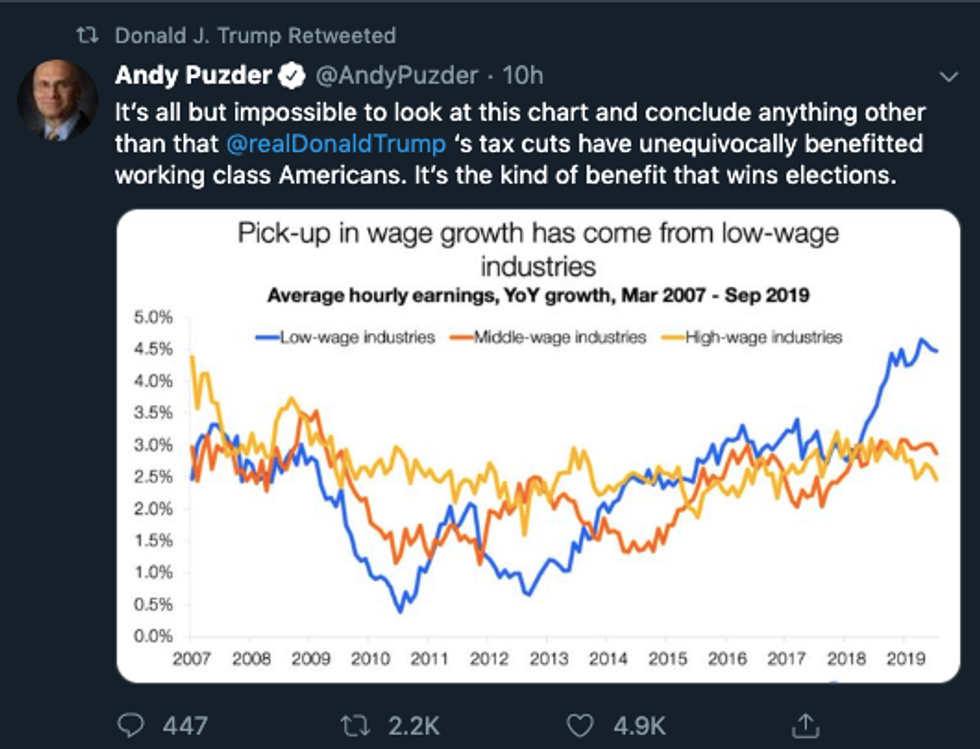Click the 447 replies count
The width and height of the screenshot is (980, 749).
click(187, 724)
